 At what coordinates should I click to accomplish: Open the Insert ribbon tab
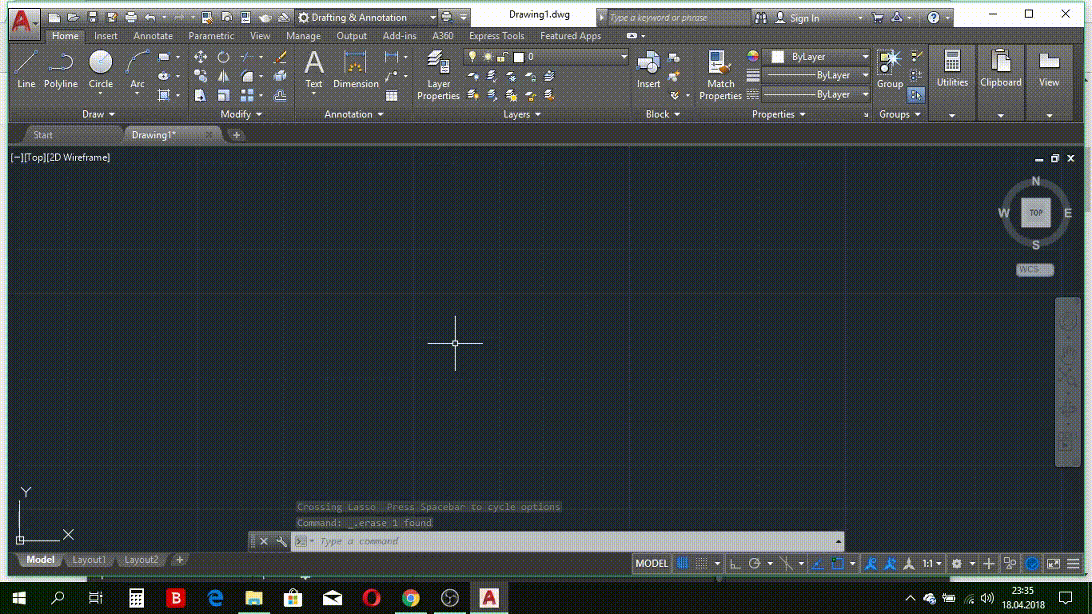pyautogui.click(x=106, y=36)
